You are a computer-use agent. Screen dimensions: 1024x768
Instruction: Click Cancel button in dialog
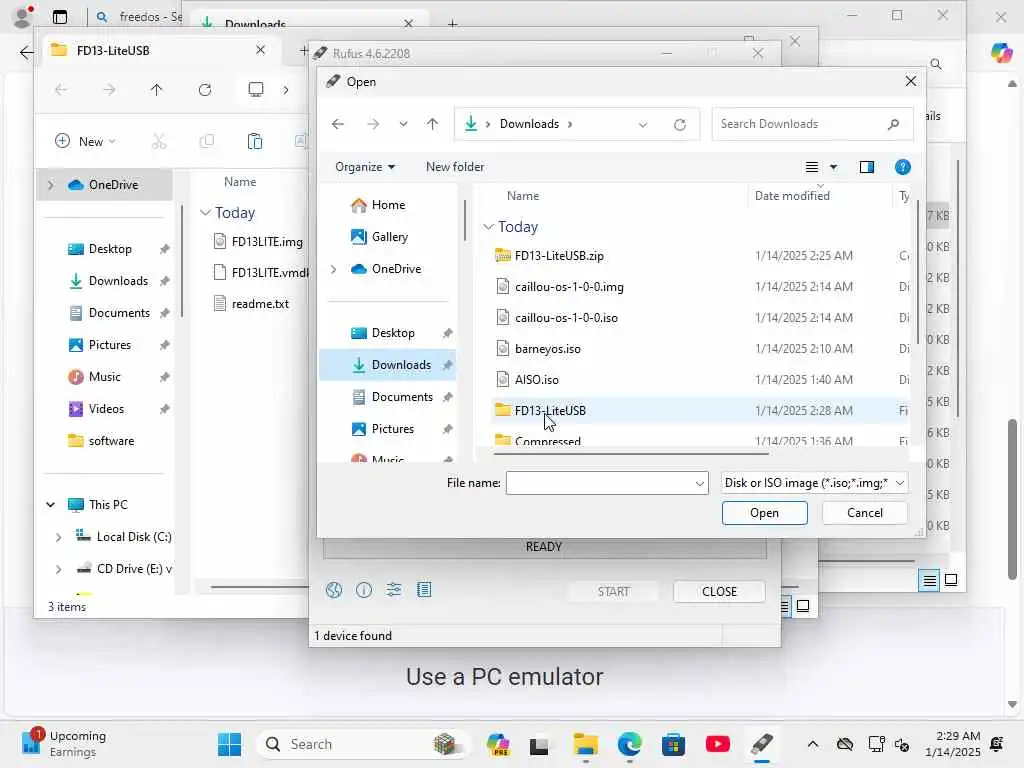coord(865,513)
